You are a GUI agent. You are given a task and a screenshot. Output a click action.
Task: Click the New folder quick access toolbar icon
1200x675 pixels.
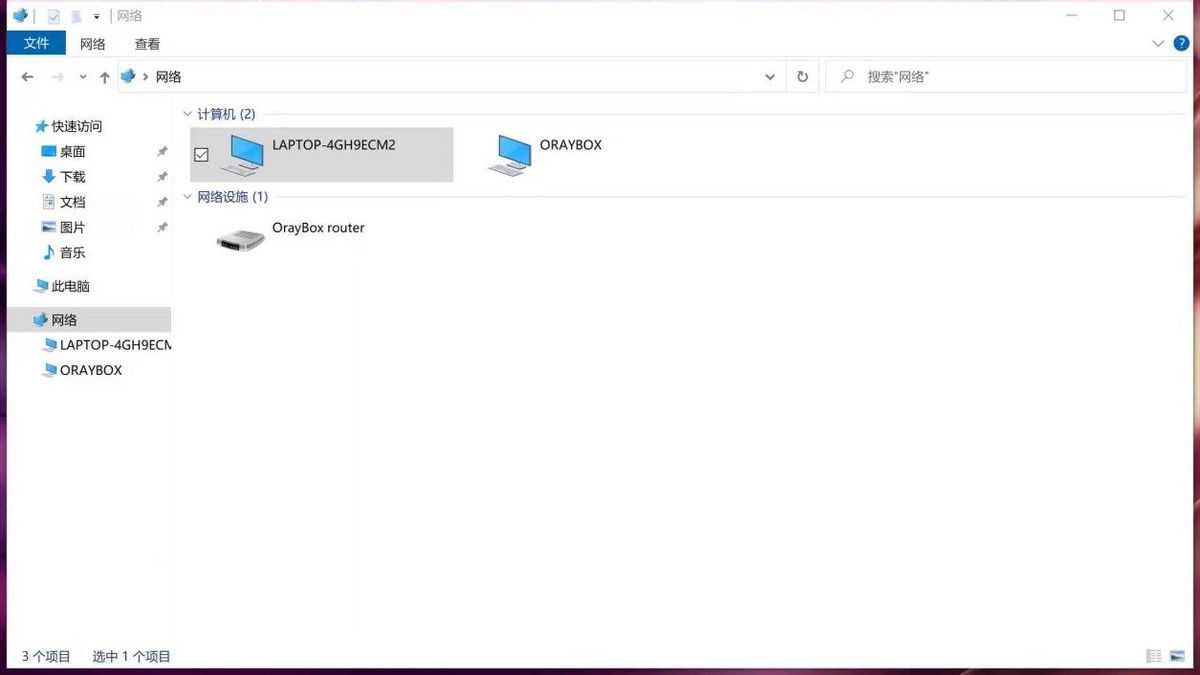click(x=76, y=16)
